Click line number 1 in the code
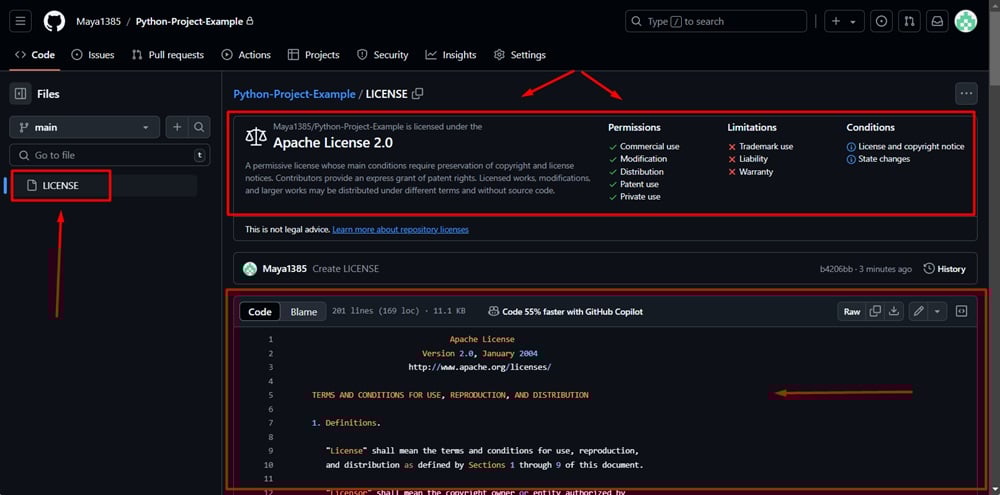The width and height of the screenshot is (1000, 495). click(270, 339)
